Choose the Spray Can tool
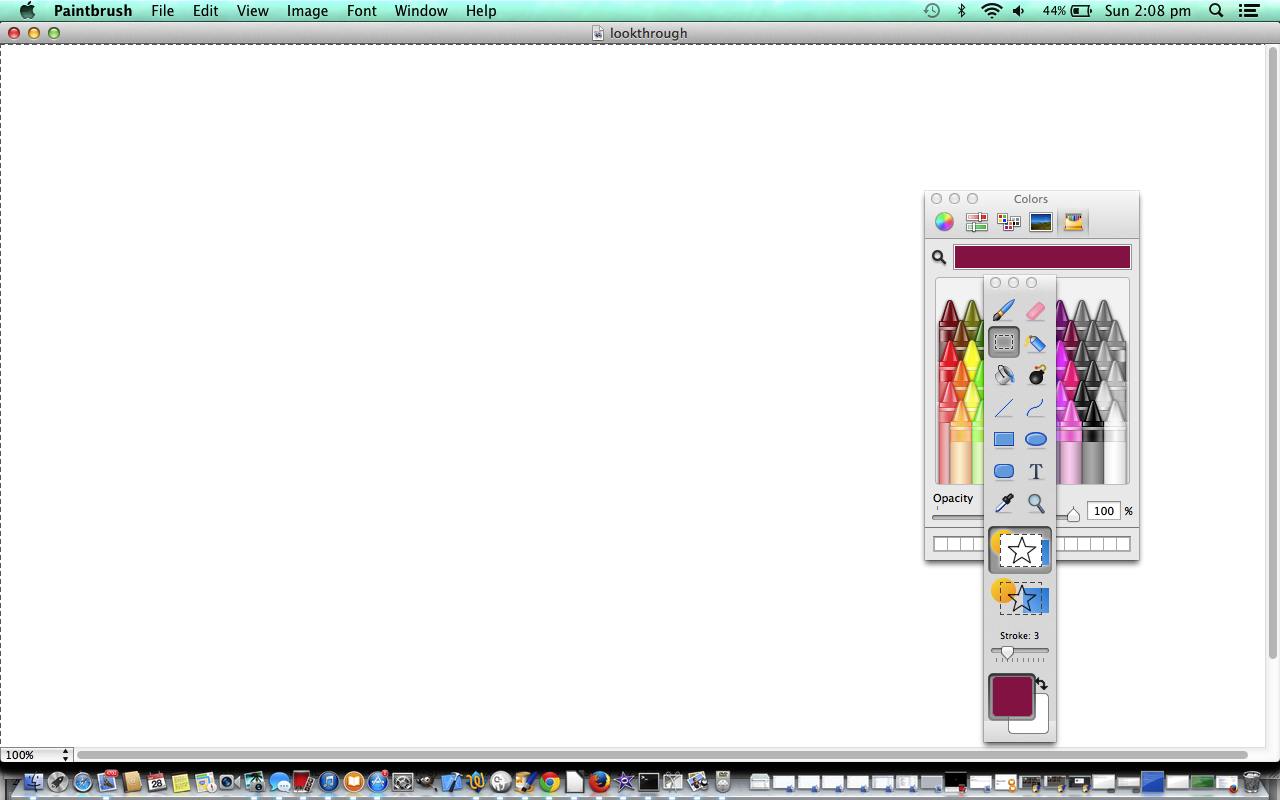The image size is (1280, 800). pos(1036,343)
